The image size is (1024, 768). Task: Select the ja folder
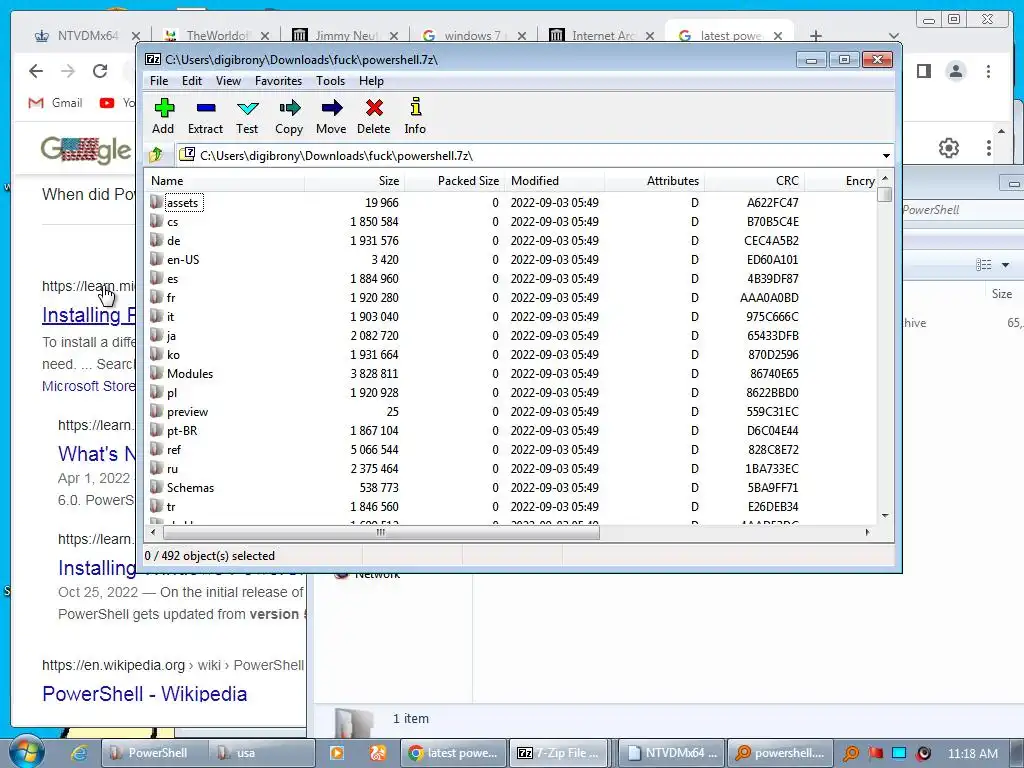coord(171,336)
